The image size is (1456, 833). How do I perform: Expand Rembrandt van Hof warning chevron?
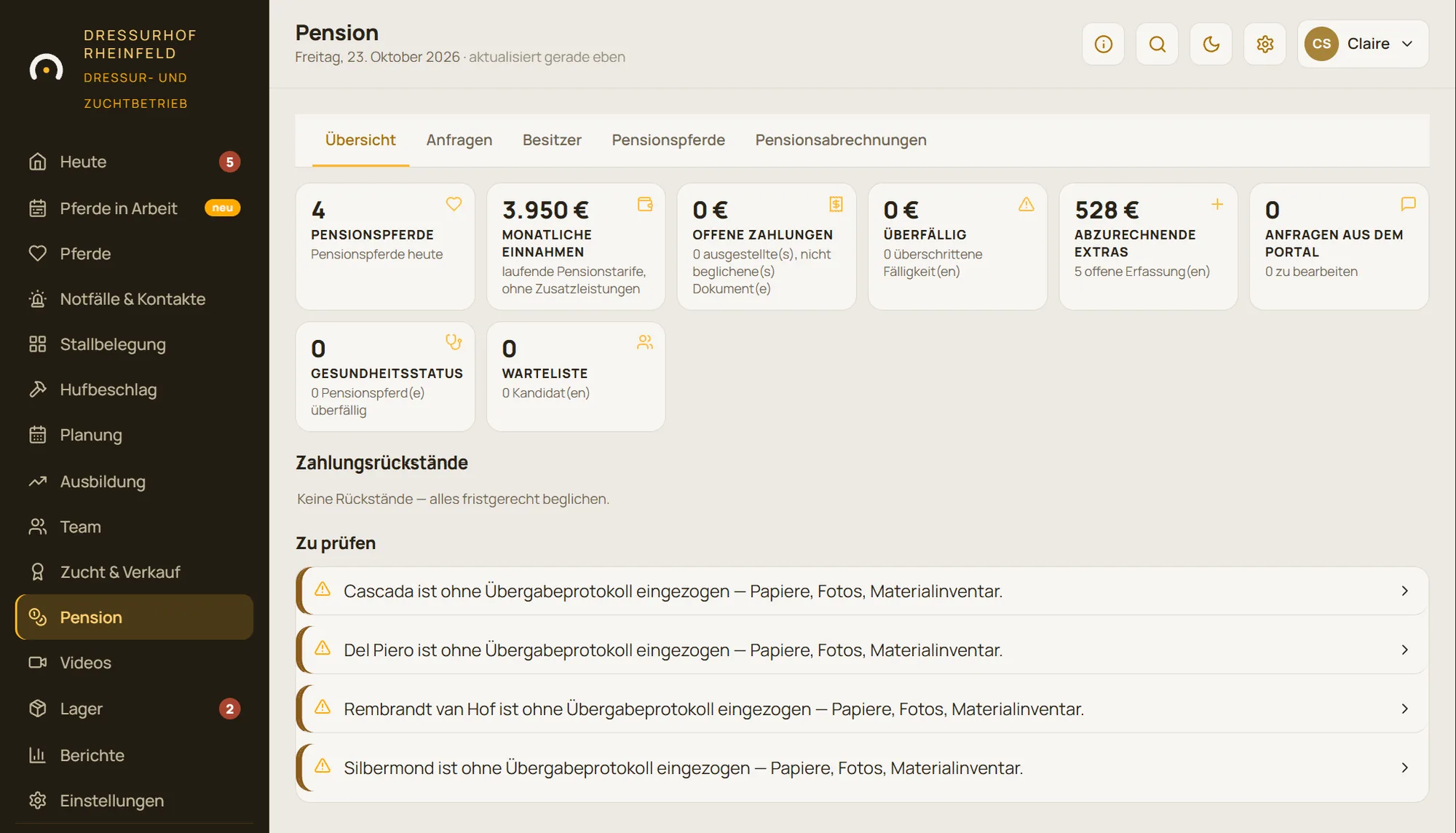click(x=1405, y=709)
